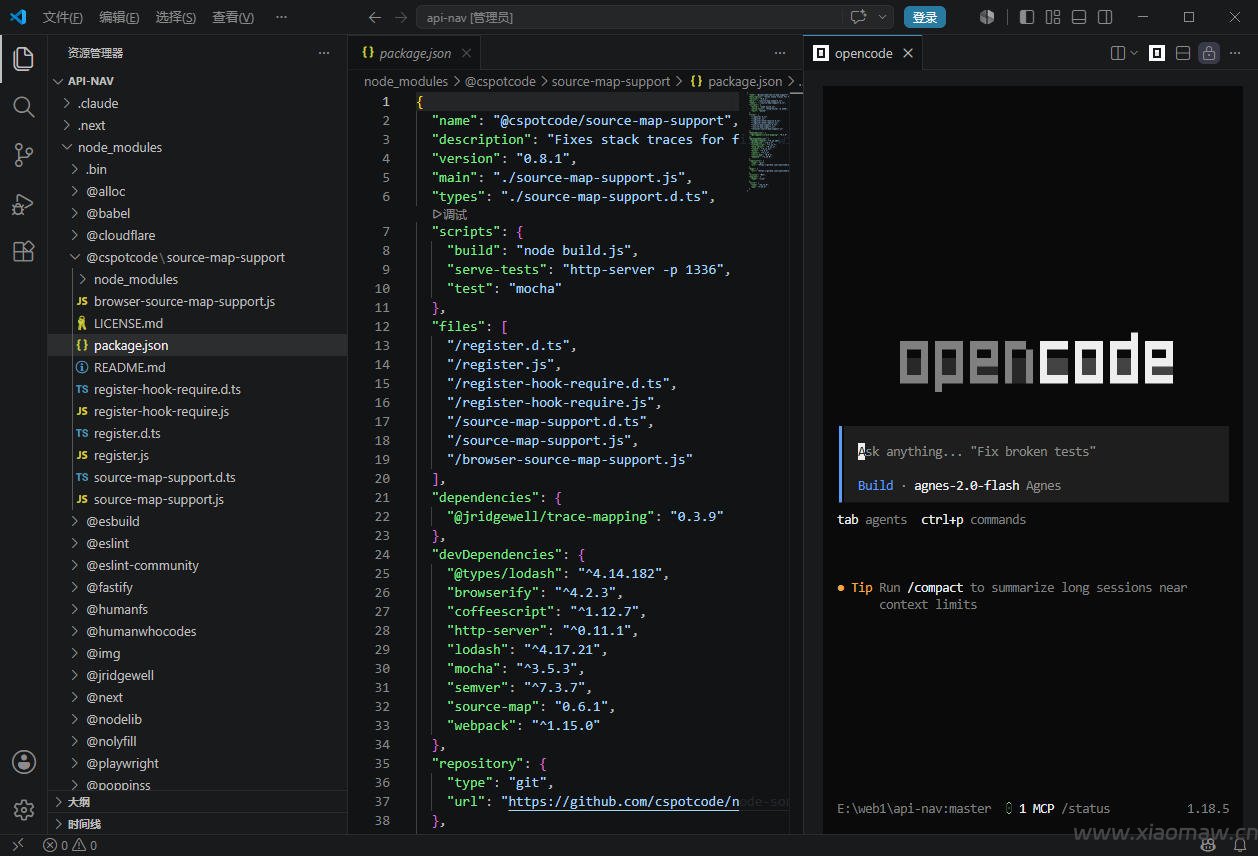Toggle the editor group lock icon
1258x856 pixels.
point(1209,53)
